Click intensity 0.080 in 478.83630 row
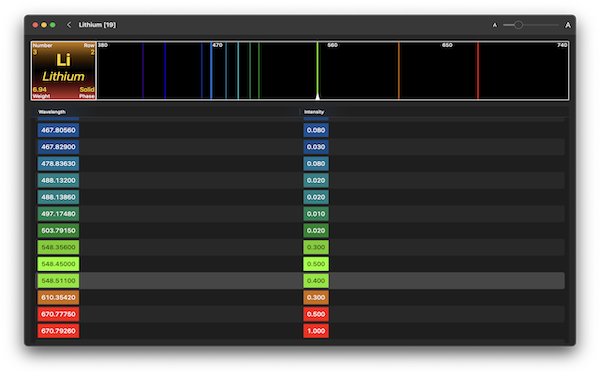The height and width of the screenshot is (375, 600). (316, 164)
